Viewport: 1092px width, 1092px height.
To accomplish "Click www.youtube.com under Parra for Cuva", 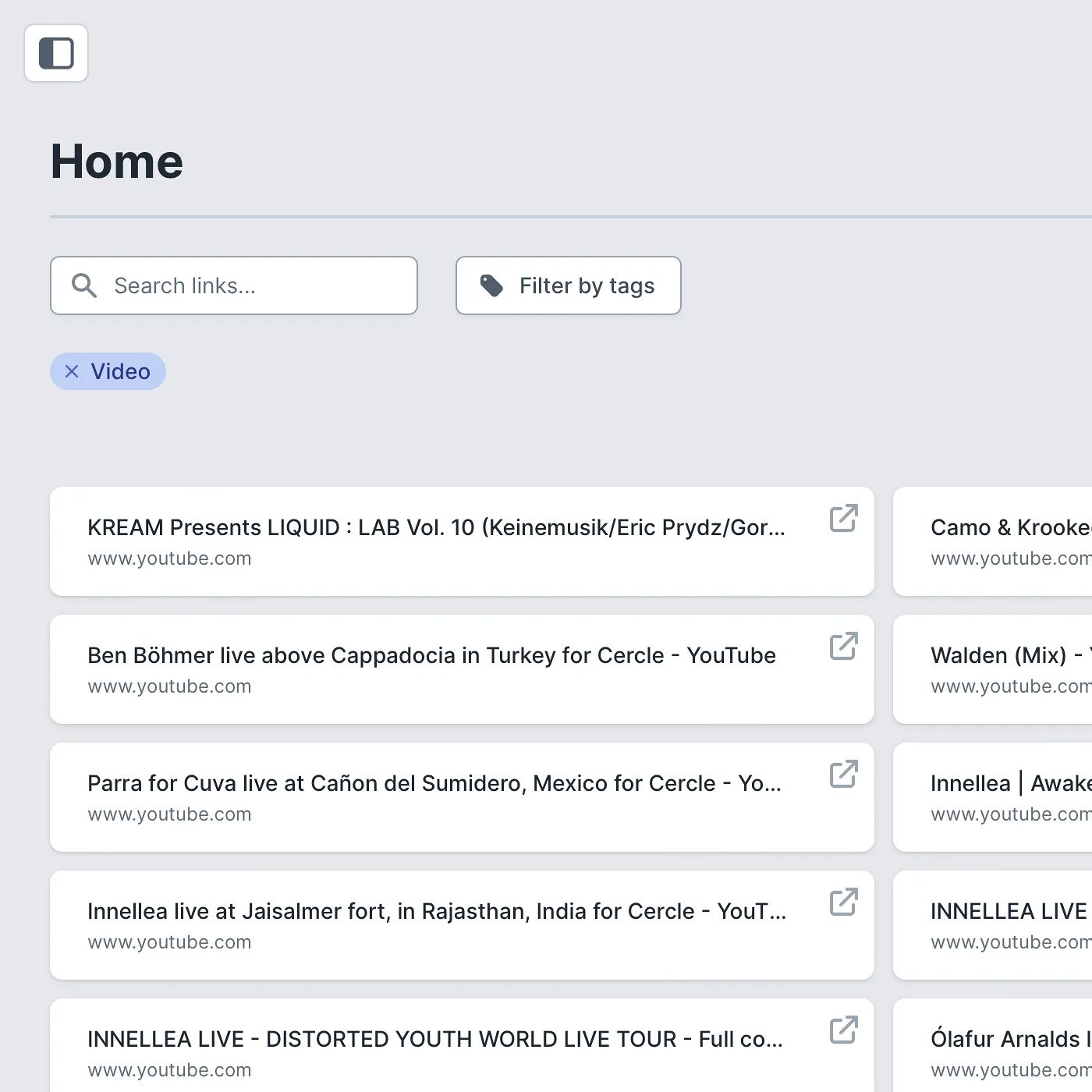I will 169,814.
